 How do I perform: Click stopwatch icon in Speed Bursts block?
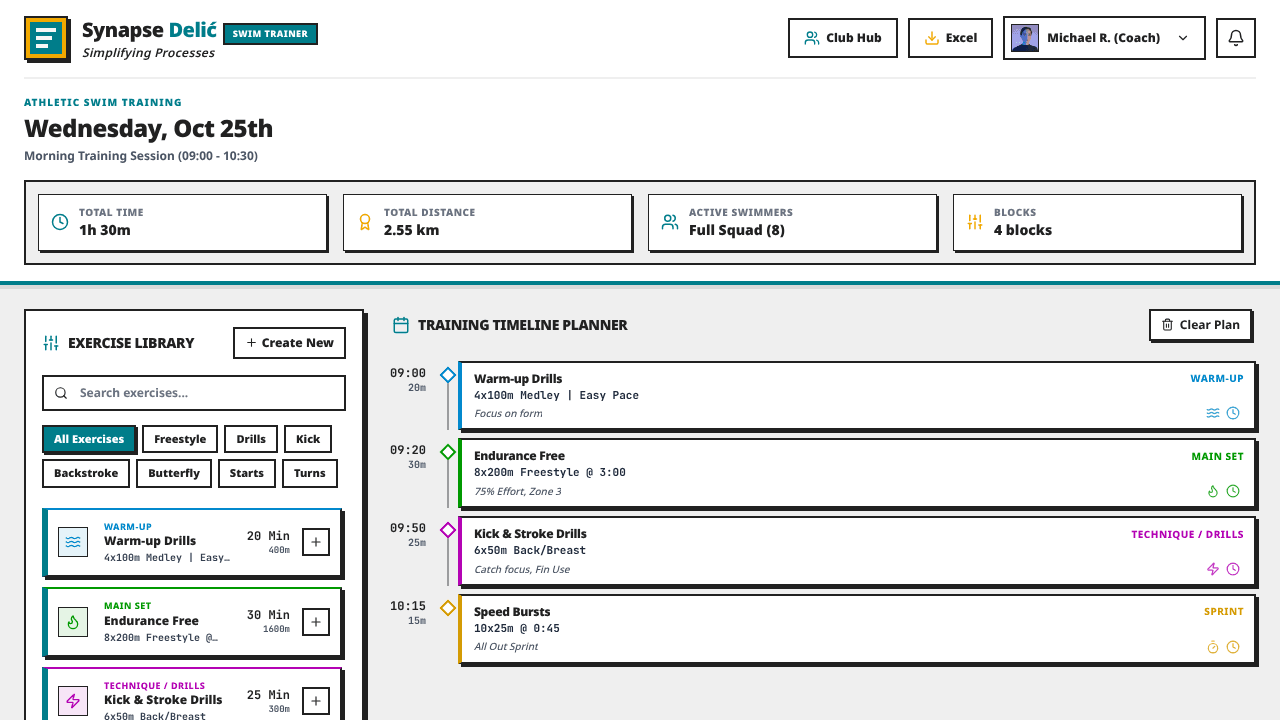coord(1213,647)
